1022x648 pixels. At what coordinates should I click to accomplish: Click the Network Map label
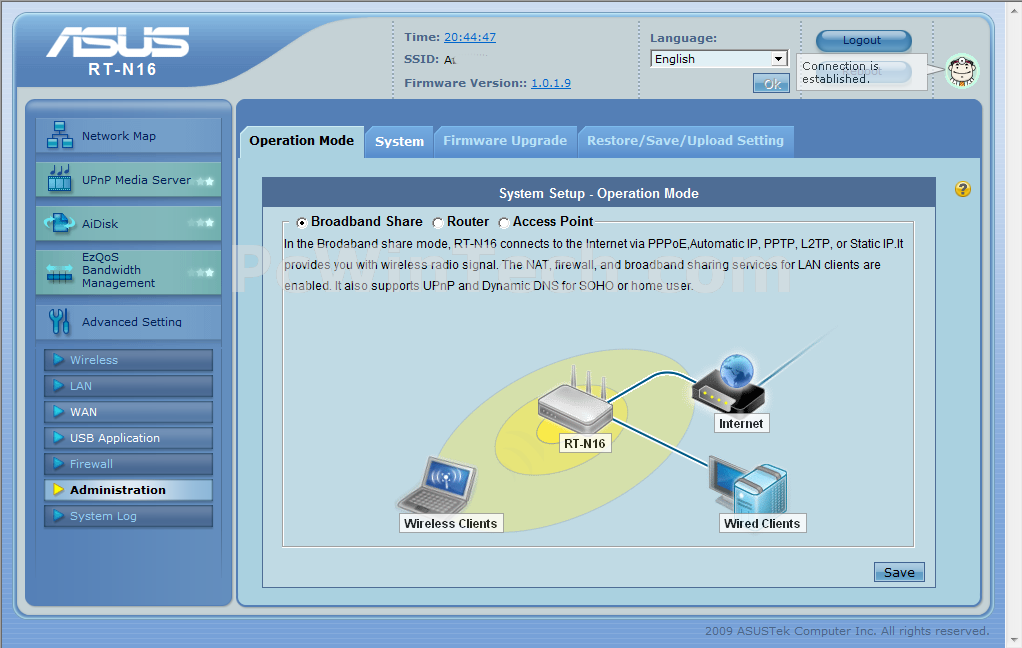119,136
